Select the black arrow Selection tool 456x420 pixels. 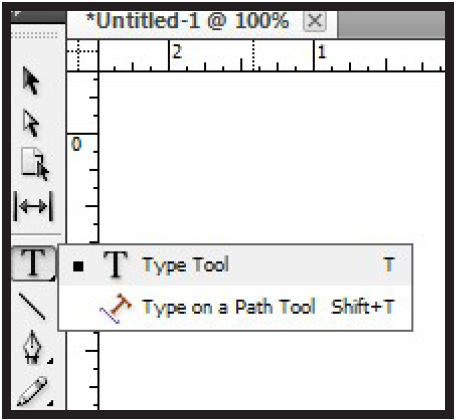pyautogui.click(x=31, y=80)
